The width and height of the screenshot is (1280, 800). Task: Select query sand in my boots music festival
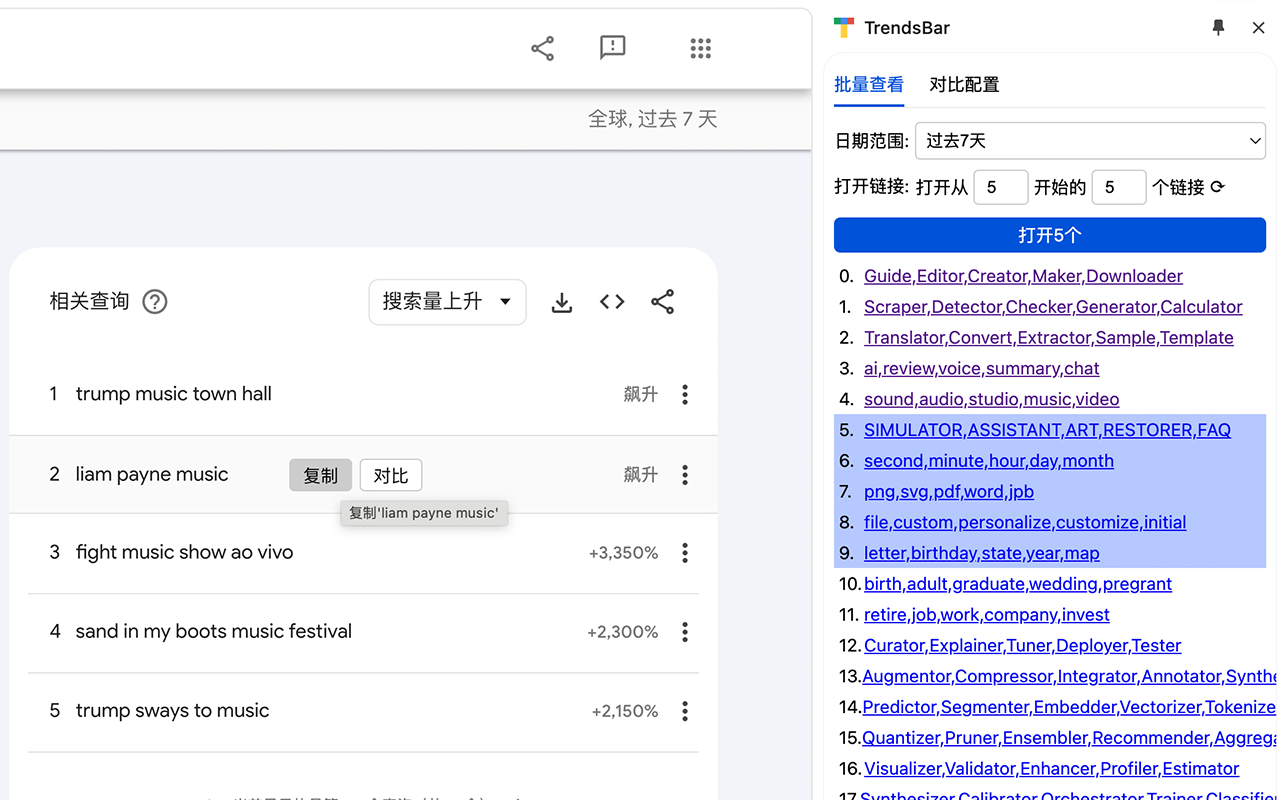click(214, 632)
